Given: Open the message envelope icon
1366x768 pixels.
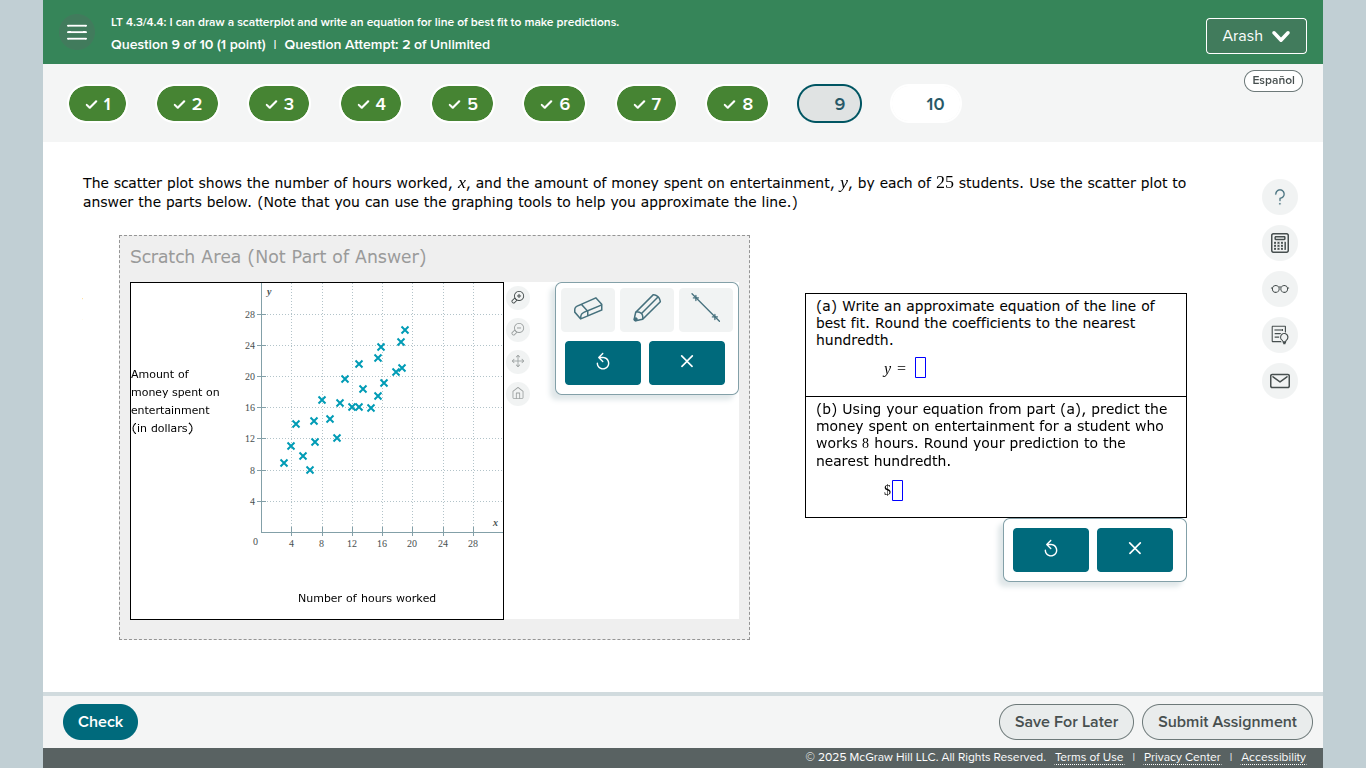Looking at the screenshot, I should pos(1280,381).
